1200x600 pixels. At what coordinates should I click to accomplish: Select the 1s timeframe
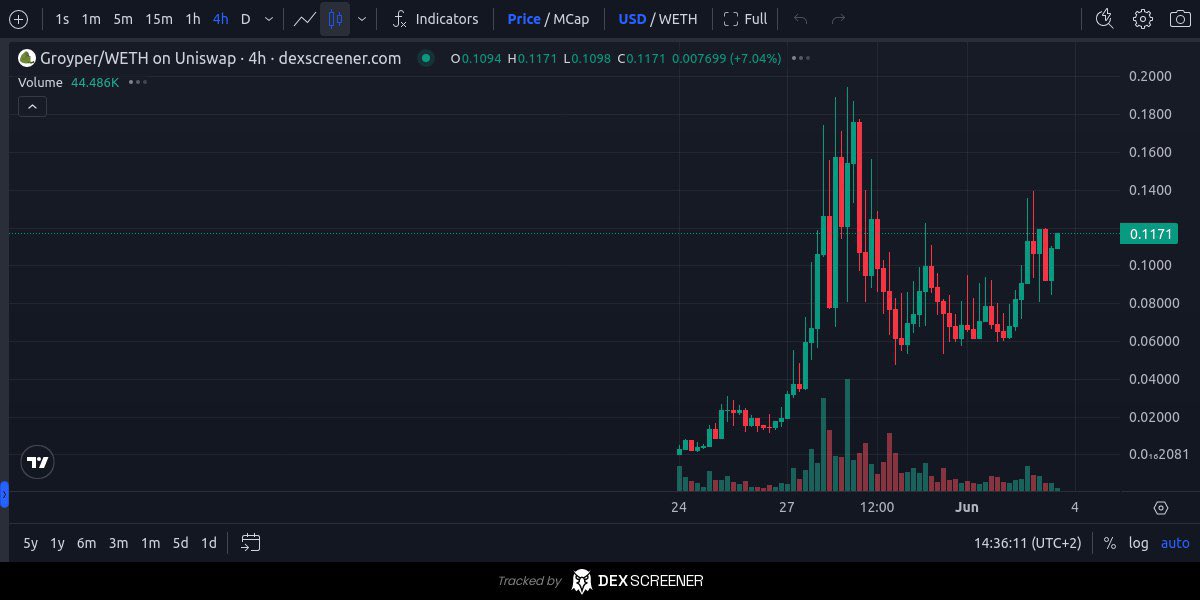click(x=62, y=19)
